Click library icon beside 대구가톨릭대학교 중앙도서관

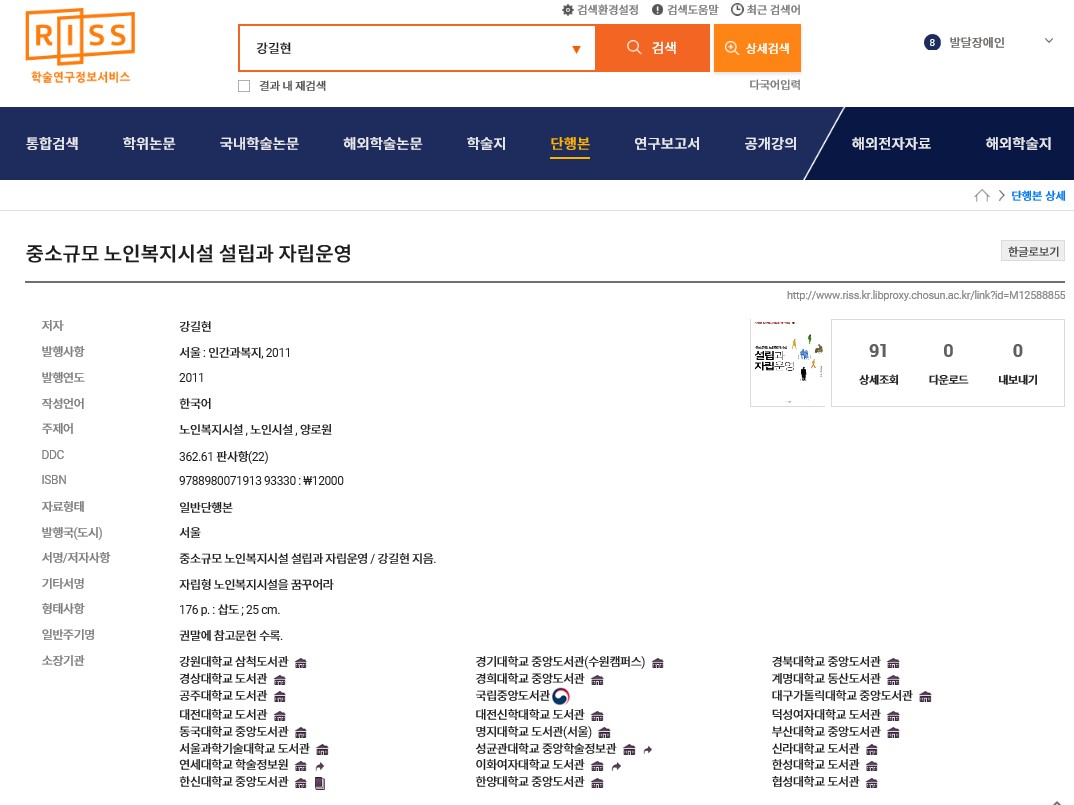coord(925,696)
